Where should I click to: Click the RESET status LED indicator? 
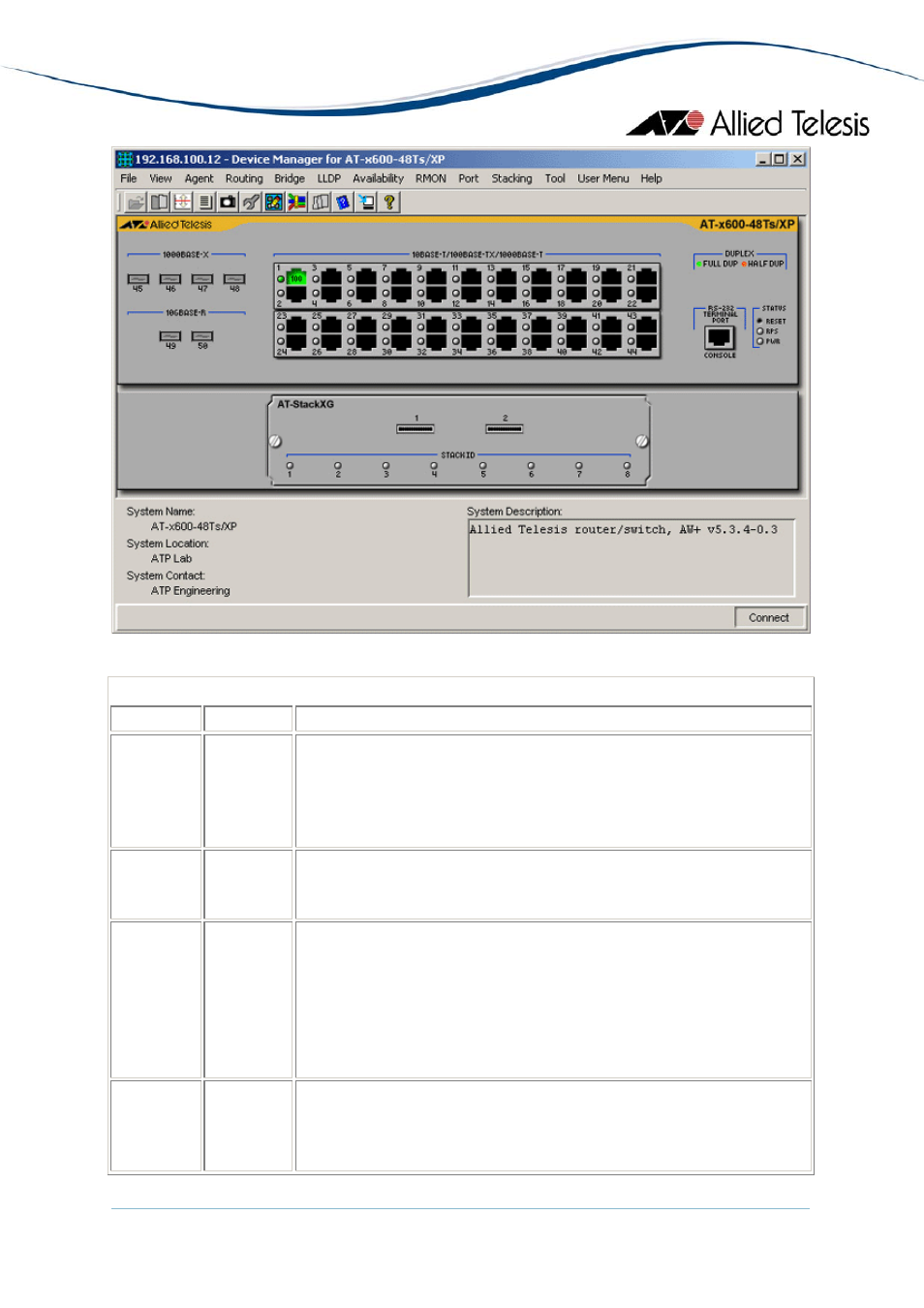click(x=760, y=321)
